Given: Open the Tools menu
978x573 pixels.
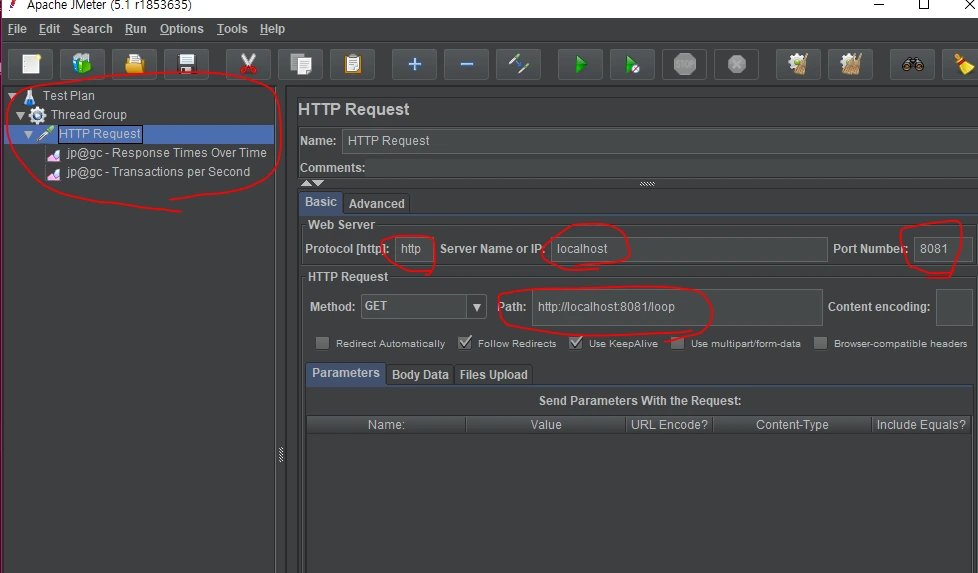Looking at the screenshot, I should point(232,29).
